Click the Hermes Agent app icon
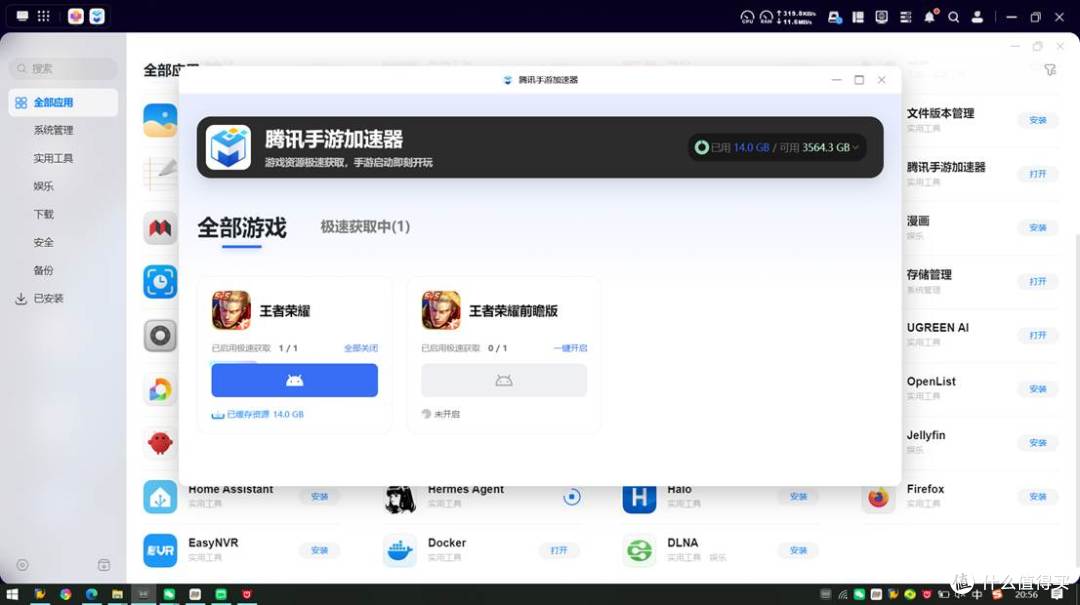The width and height of the screenshot is (1080, 605). (x=399, y=498)
